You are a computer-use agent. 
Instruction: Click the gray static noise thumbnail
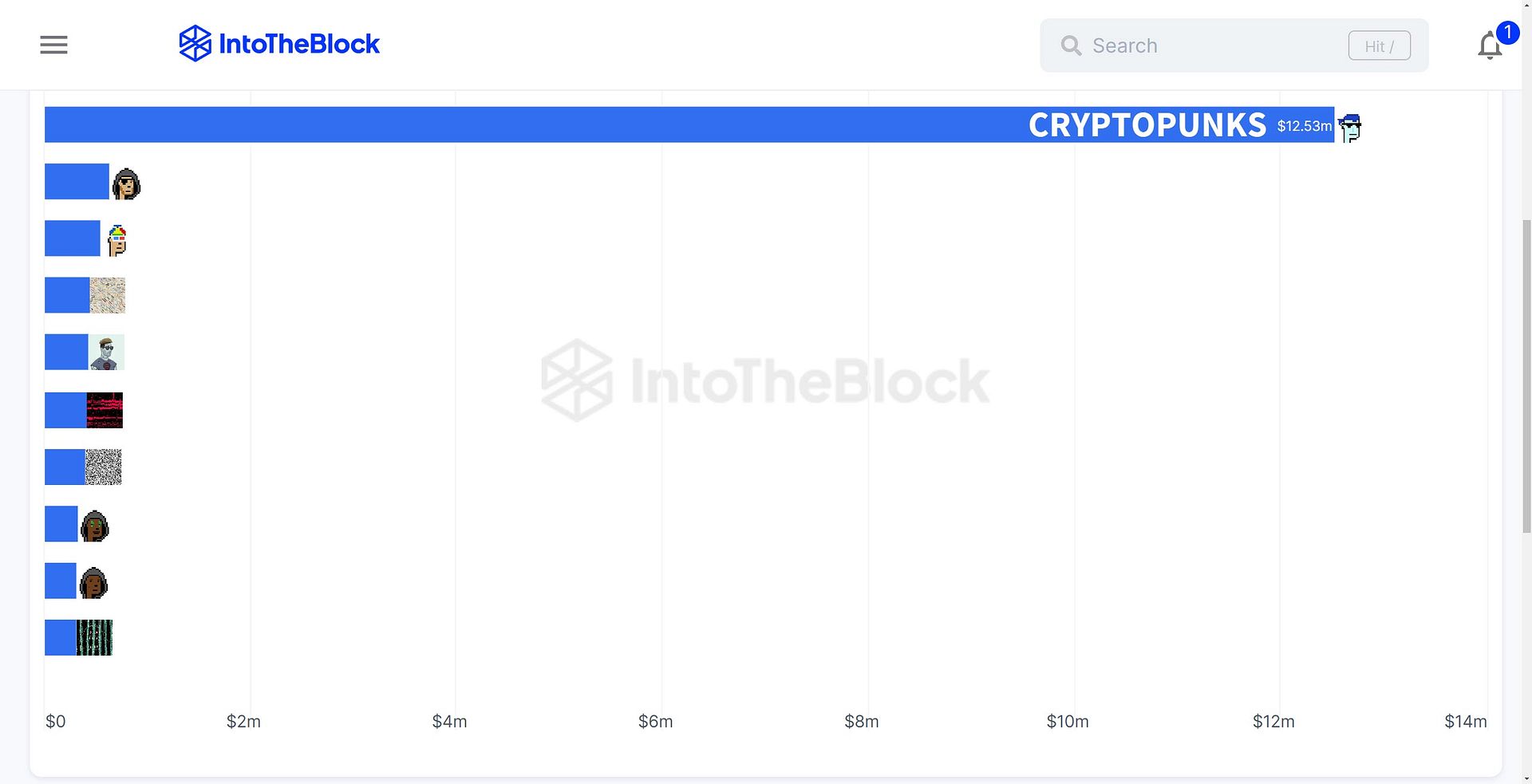tap(104, 467)
